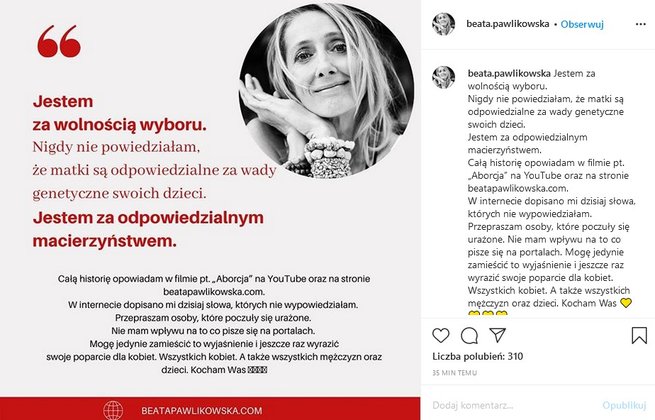Open post timestamp 35 MIN TEMU

coord(454,372)
